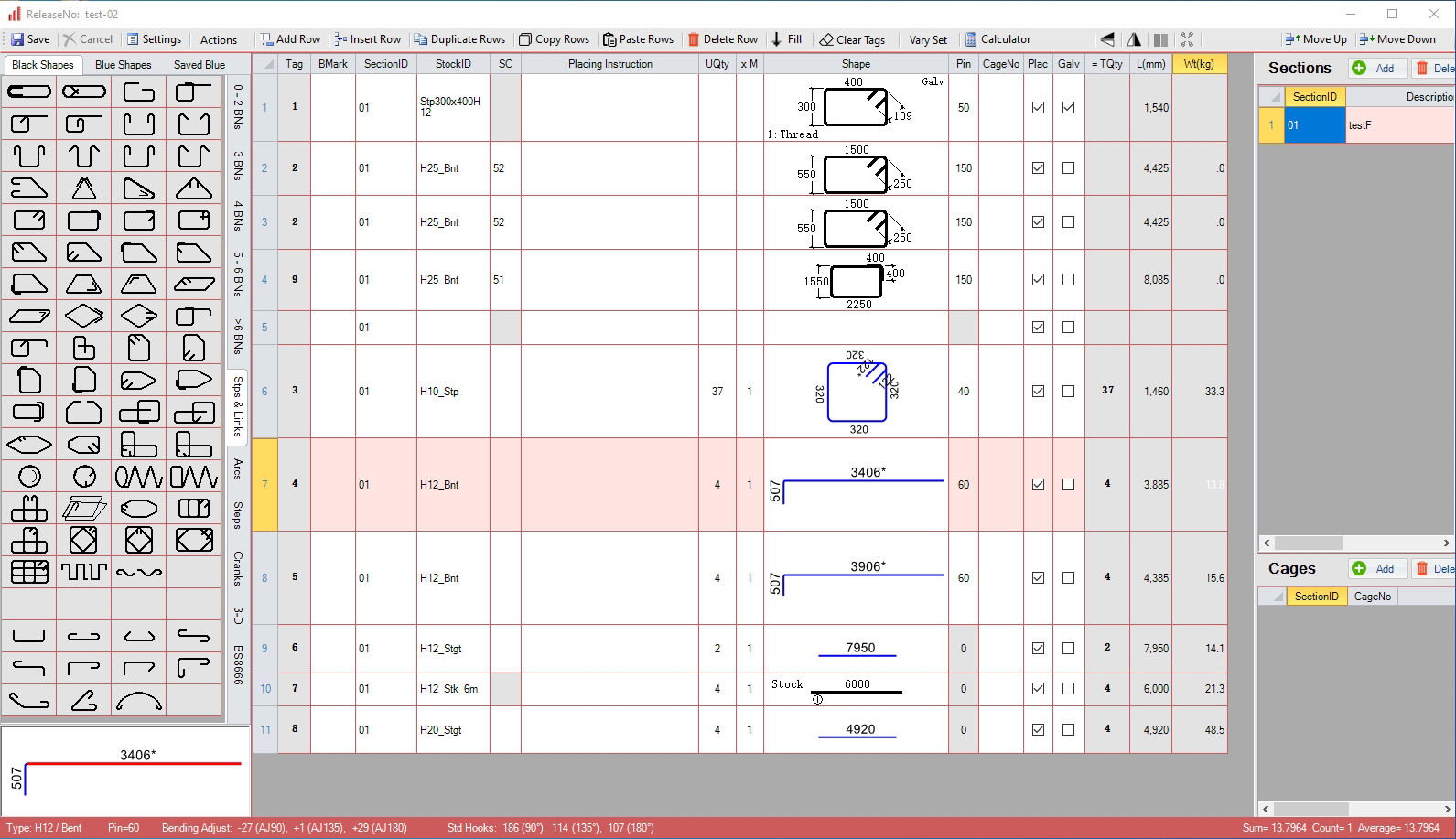
Task: Toggle Plac checkbox for H10_Stp row
Action: coord(1038,392)
